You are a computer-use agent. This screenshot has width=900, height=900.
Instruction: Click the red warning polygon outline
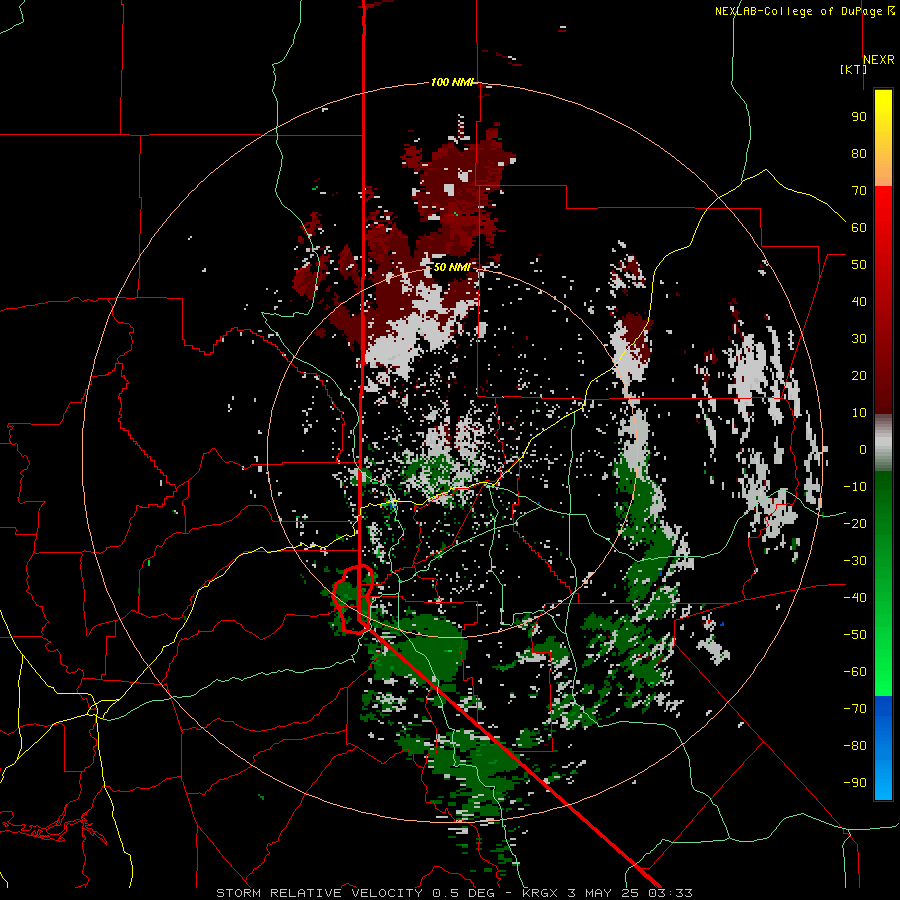pos(354,599)
